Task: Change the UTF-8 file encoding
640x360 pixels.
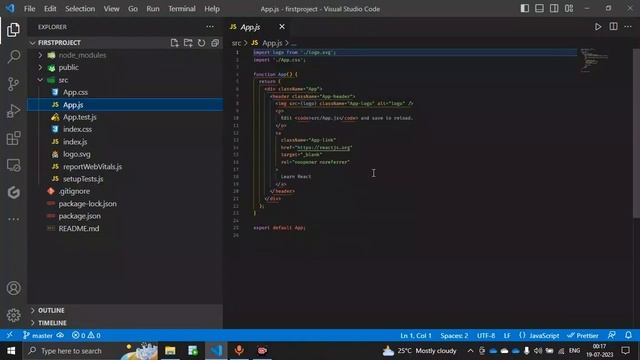Action: pos(486,336)
